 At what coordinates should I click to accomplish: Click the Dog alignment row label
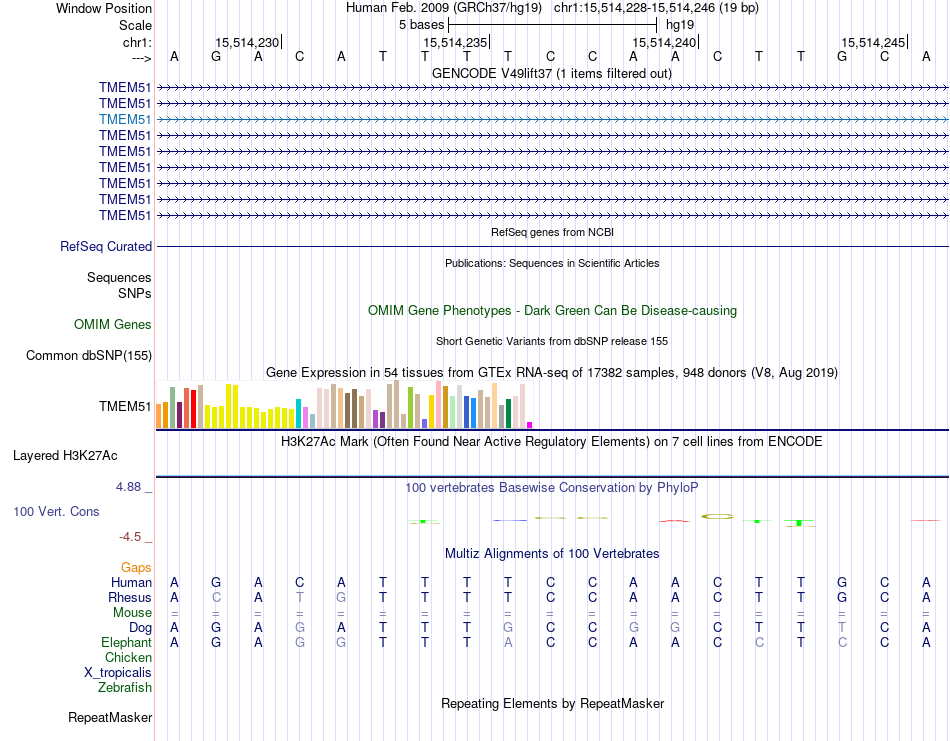point(140,628)
